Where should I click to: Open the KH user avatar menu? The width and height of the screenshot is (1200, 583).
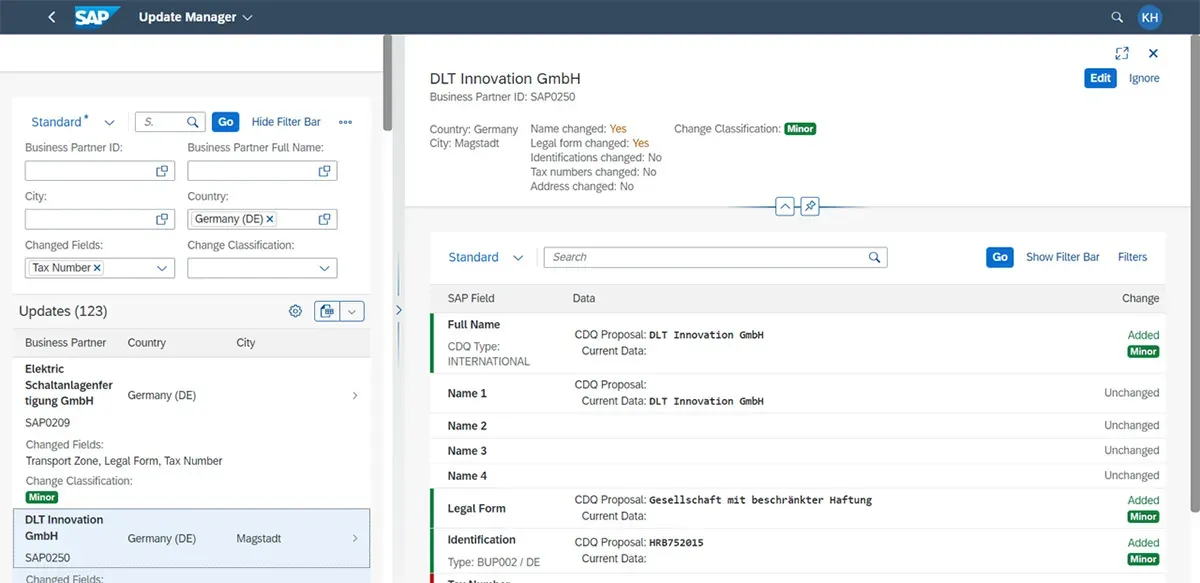pyautogui.click(x=1150, y=17)
